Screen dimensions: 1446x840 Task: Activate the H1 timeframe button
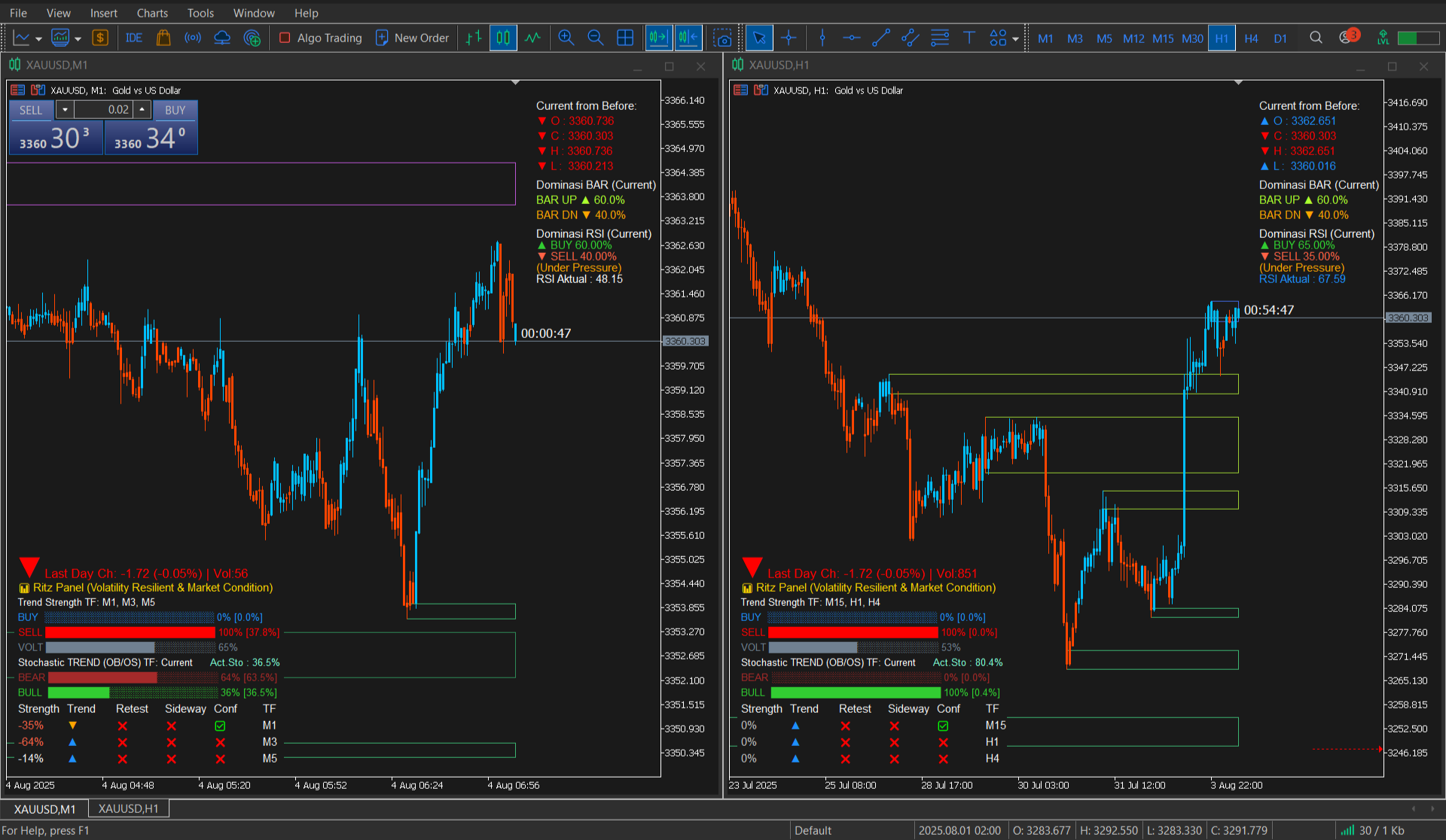(1222, 38)
